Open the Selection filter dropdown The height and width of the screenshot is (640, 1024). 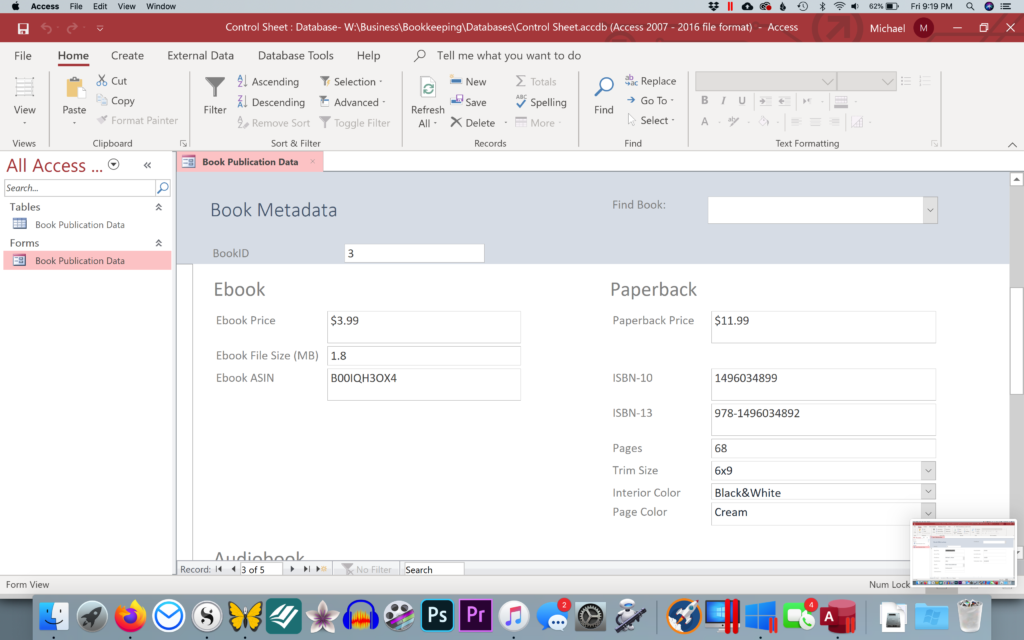tap(351, 82)
